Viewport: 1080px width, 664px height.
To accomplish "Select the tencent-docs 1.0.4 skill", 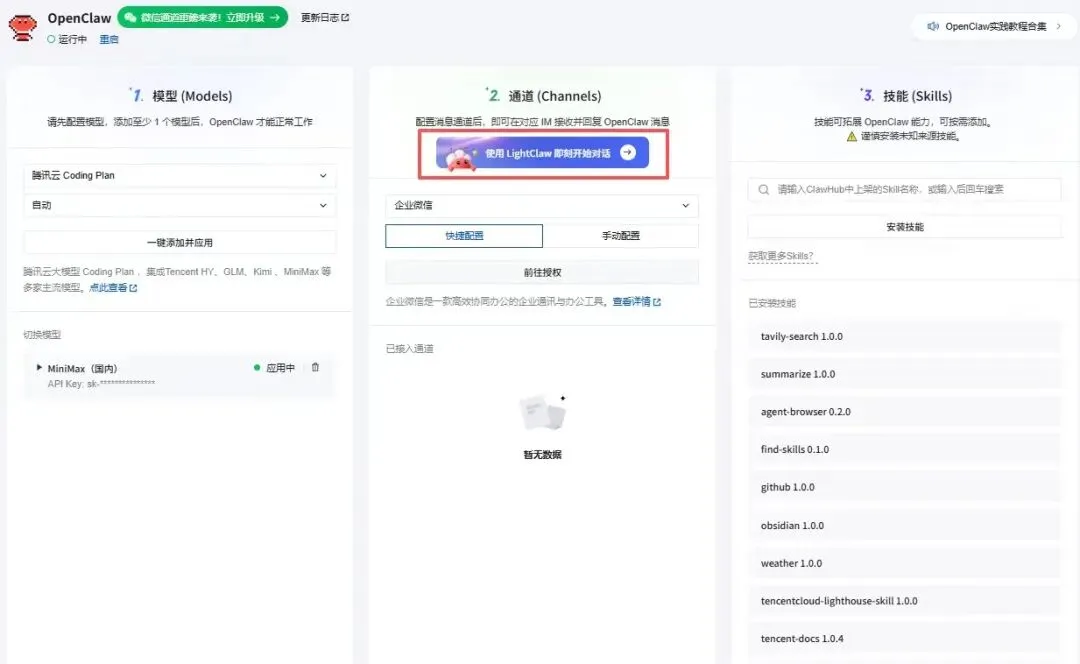I will 904,639.
